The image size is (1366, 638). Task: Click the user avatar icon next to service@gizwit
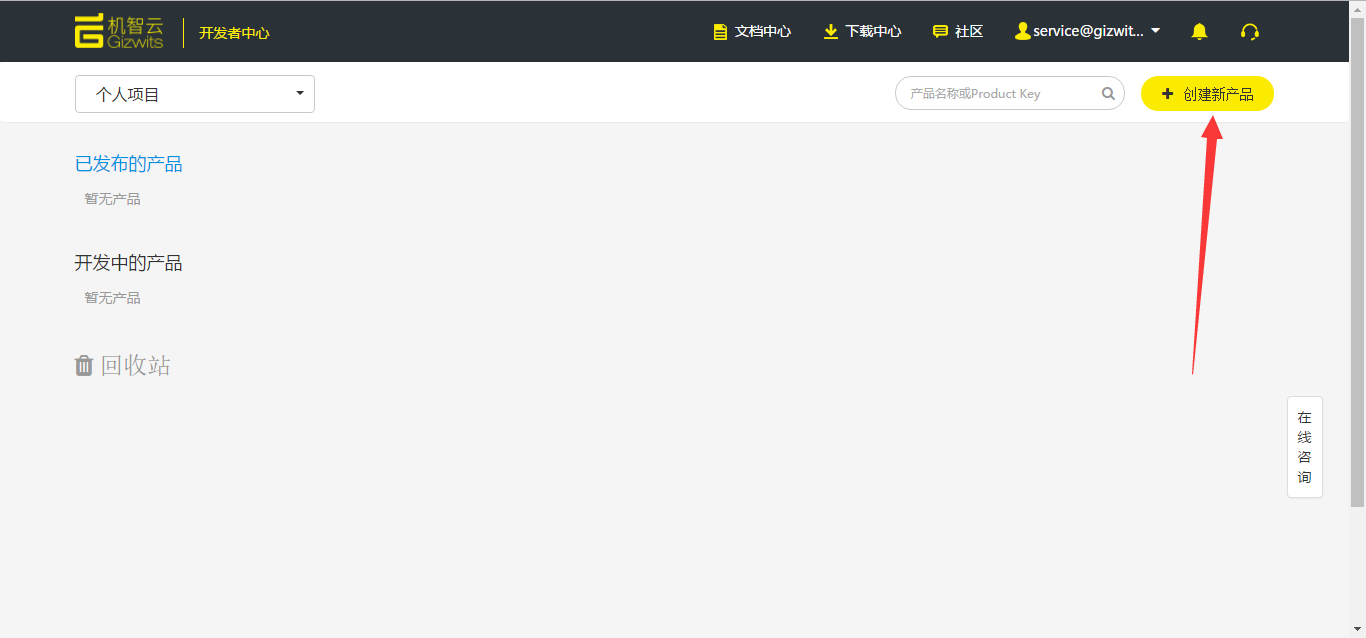(x=1023, y=30)
